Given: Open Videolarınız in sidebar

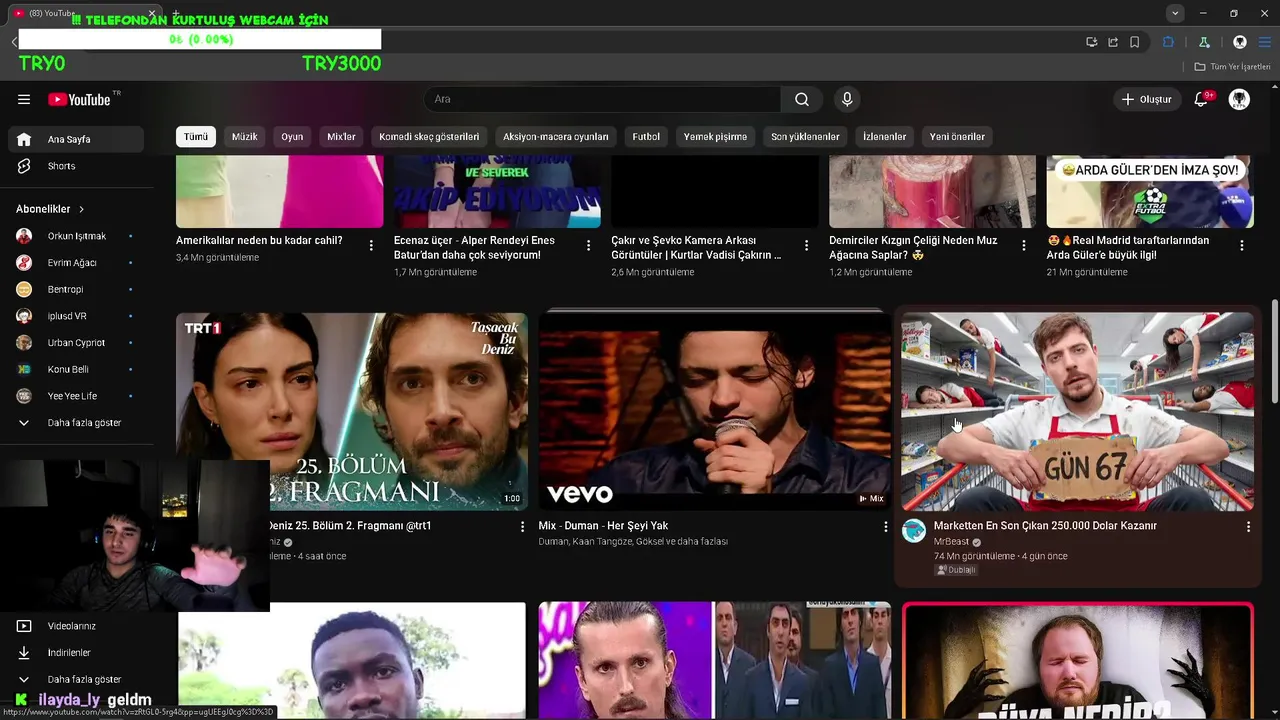Looking at the screenshot, I should (76, 626).
